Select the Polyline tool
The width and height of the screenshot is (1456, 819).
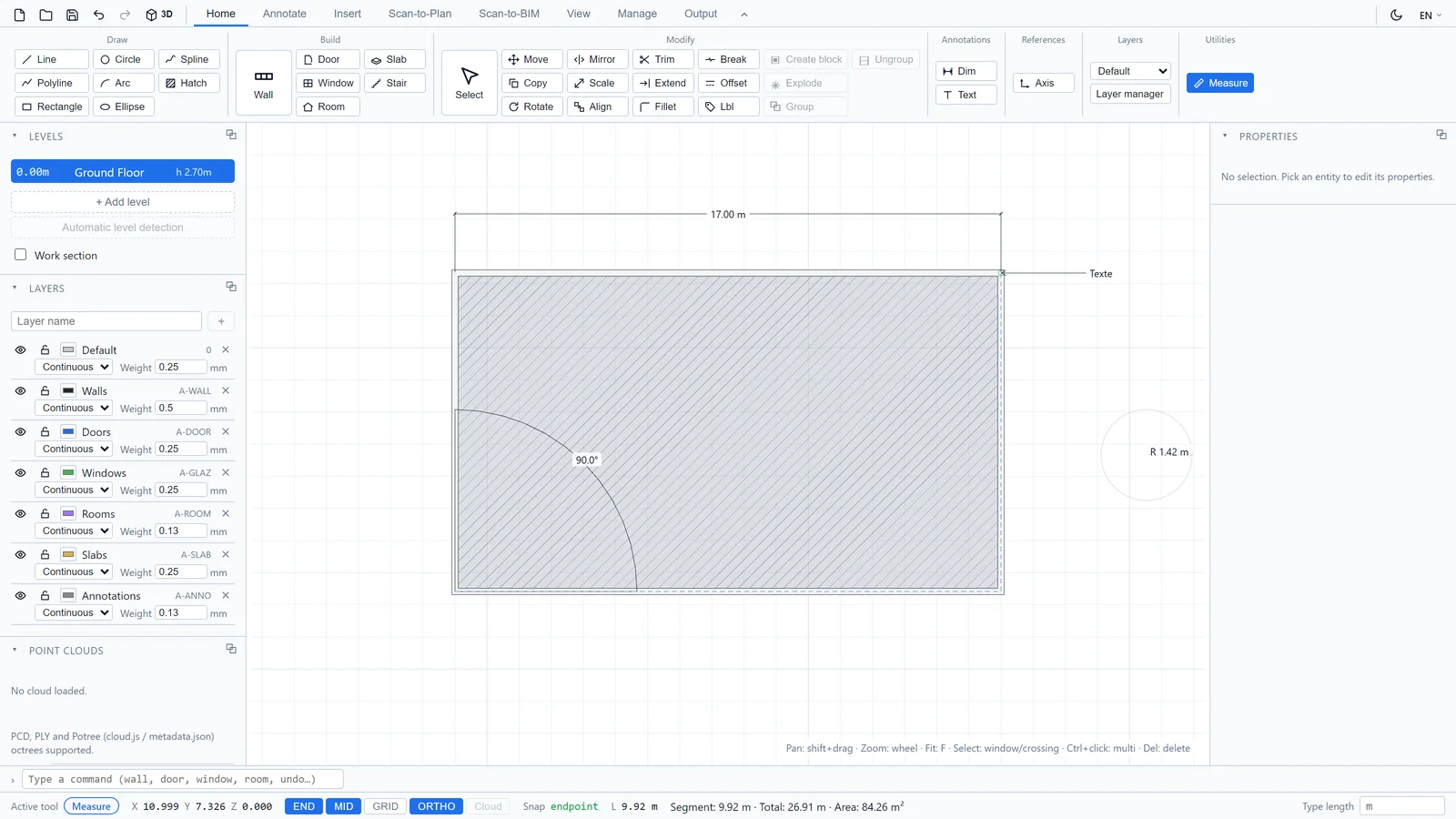point(52,83)
